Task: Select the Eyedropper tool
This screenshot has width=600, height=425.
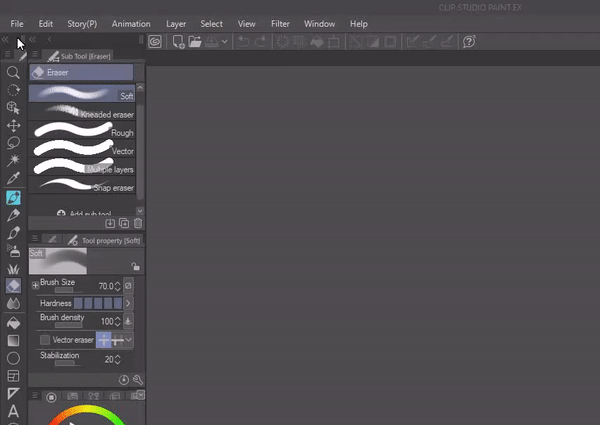Action: tap(13, 178)
